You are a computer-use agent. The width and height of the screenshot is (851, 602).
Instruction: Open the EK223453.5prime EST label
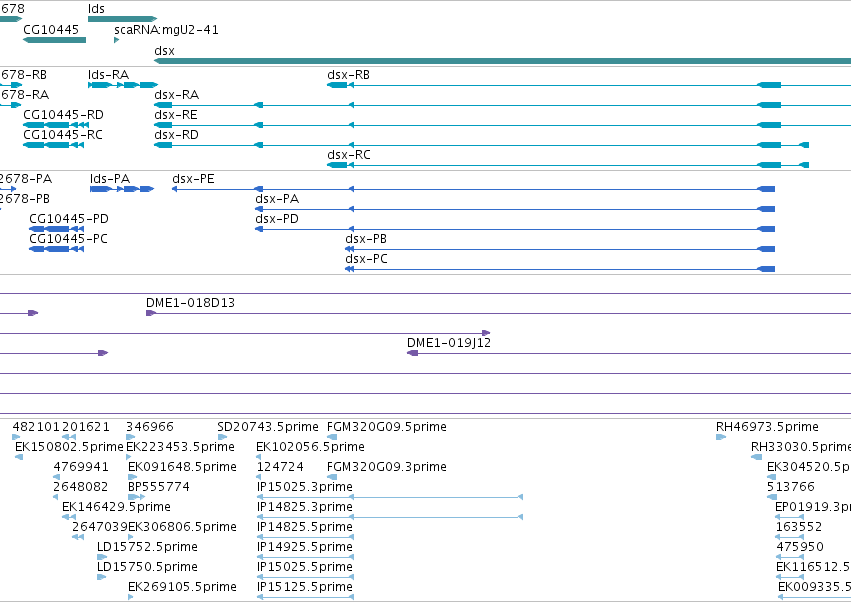pos(180,447)
